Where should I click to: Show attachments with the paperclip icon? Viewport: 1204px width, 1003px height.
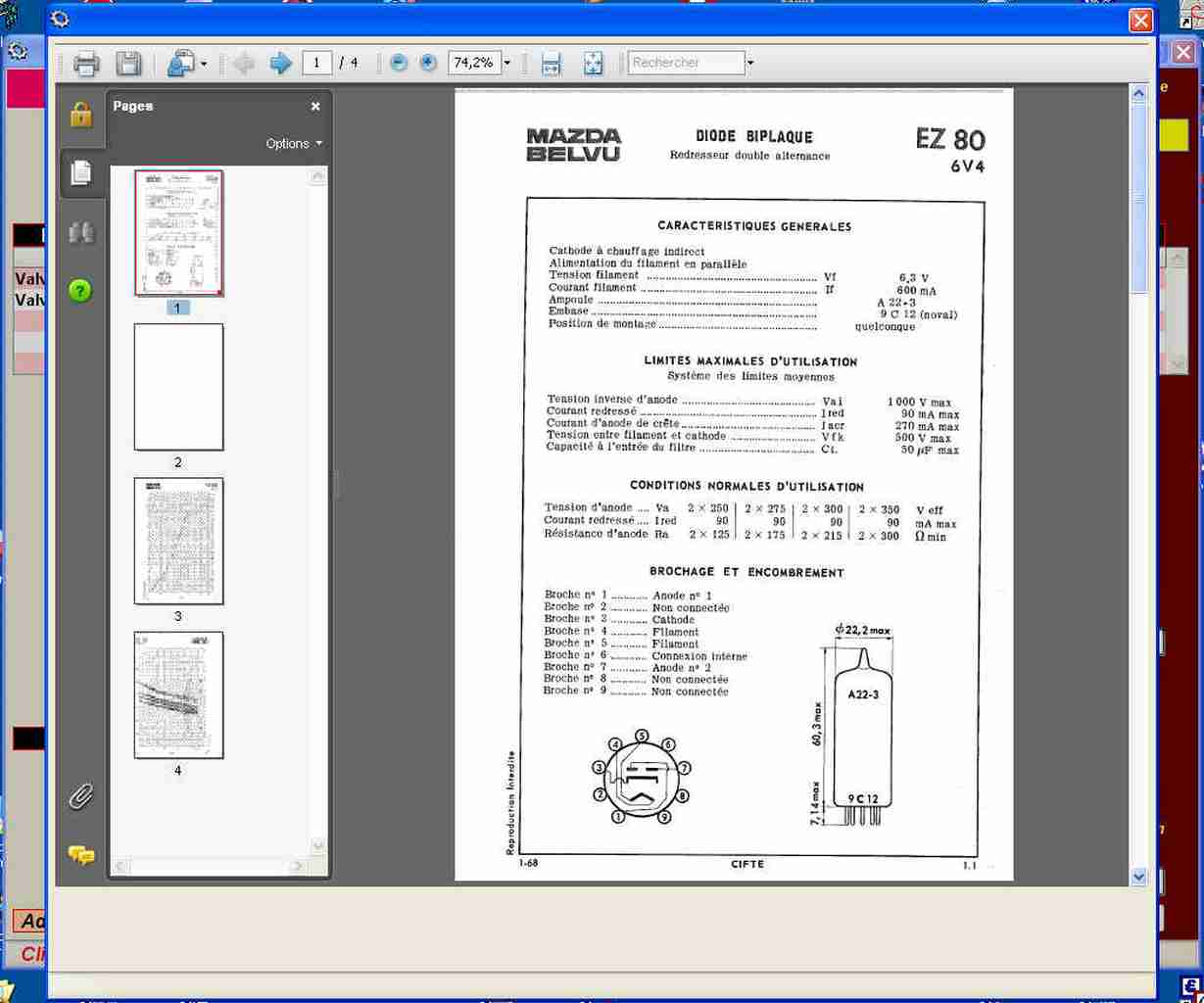click(x=81, y=796)
